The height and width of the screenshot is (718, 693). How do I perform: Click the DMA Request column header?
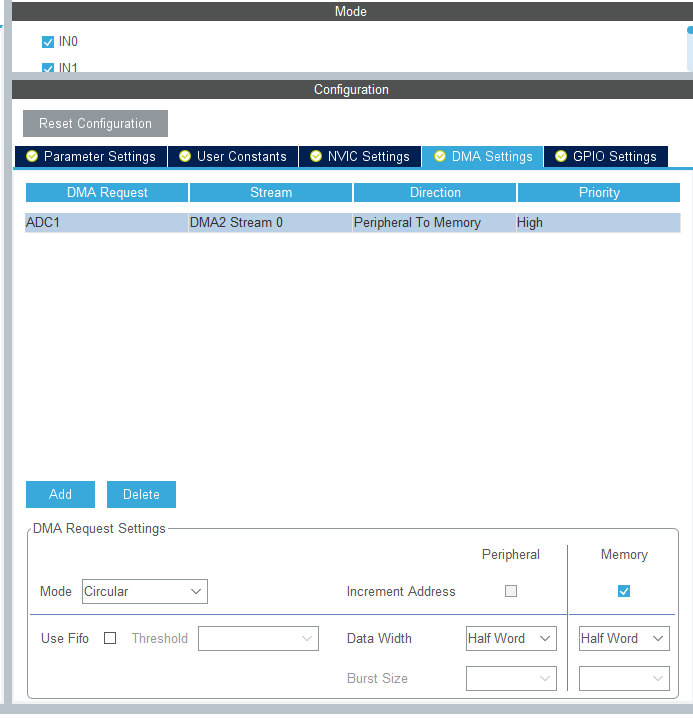(107, 192)
